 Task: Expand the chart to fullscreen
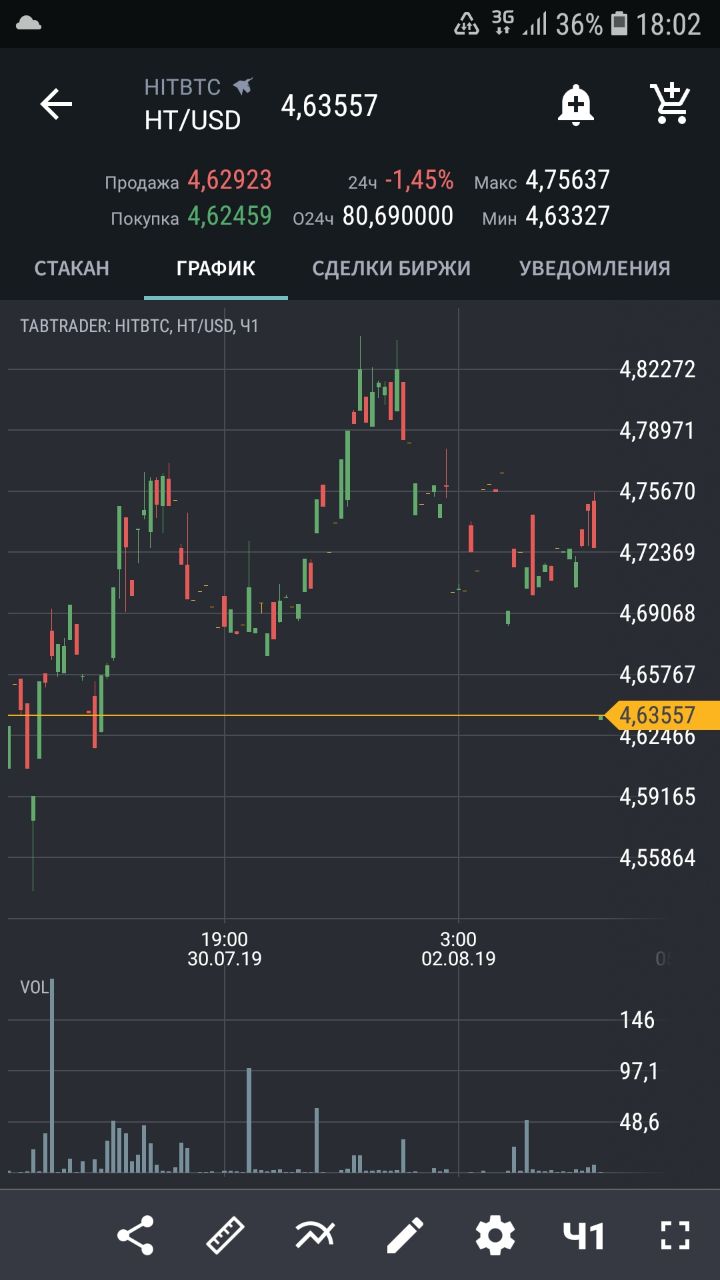[x=676, y=1235]
